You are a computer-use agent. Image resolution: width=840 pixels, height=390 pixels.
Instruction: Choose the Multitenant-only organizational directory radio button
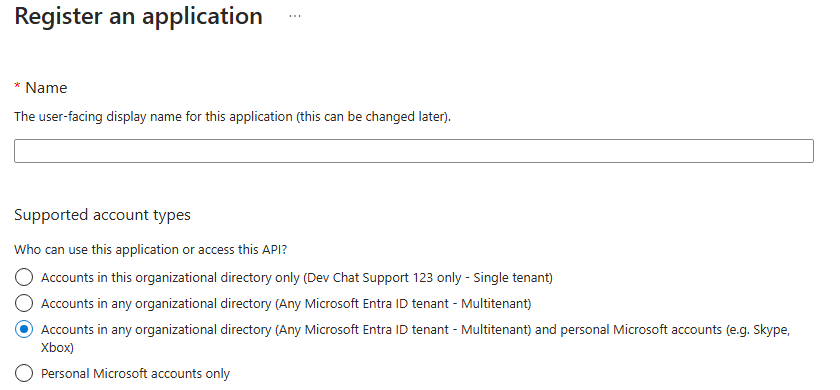[24, 303]
